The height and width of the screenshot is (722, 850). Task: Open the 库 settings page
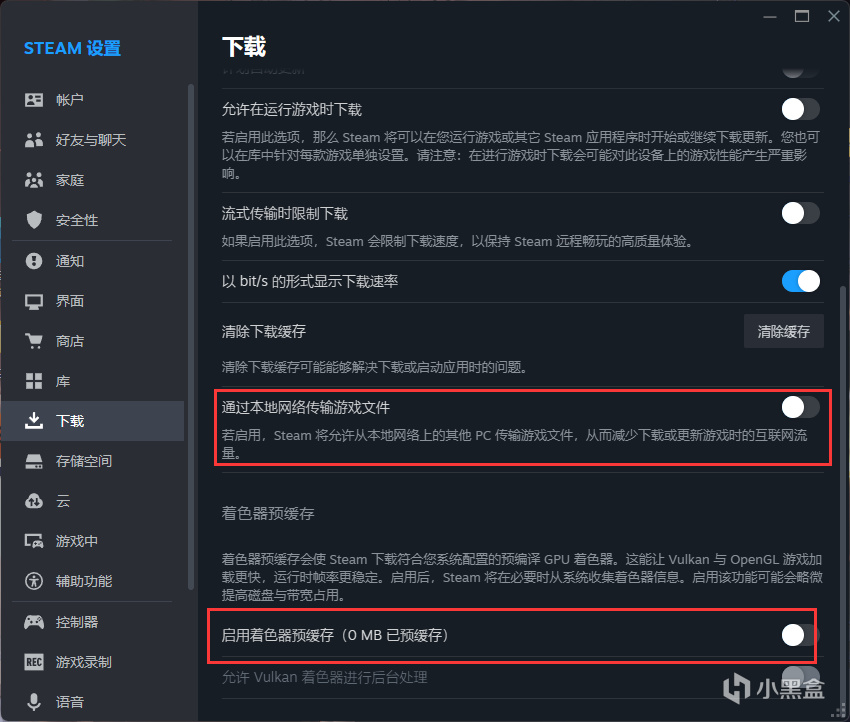[93, 381]
